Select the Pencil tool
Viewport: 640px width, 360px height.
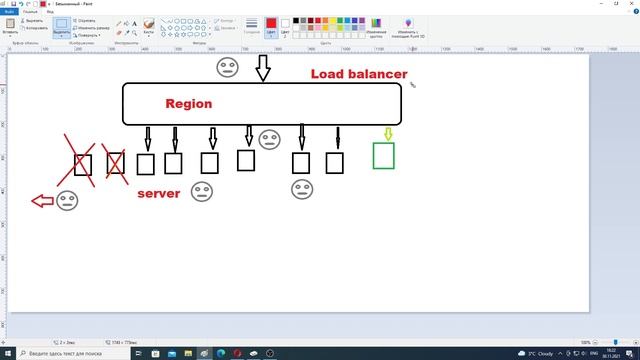119,24
